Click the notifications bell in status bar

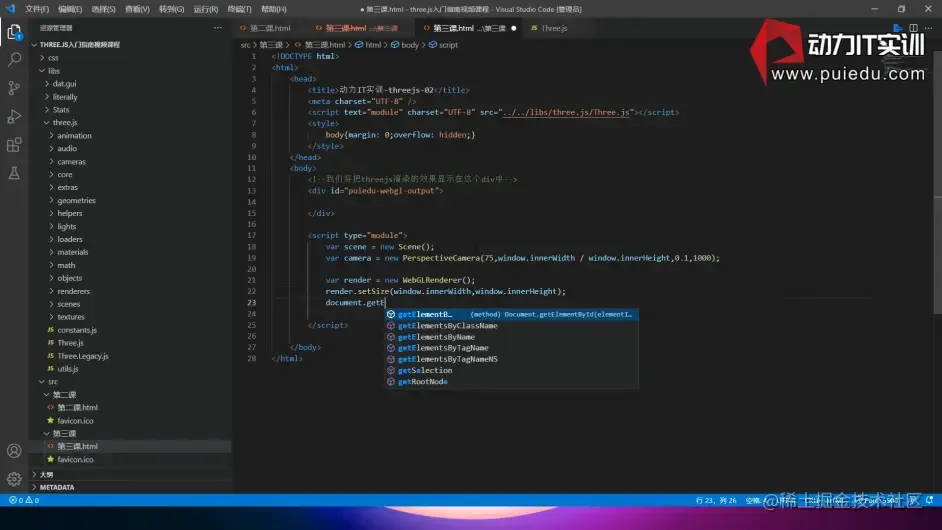(929, 500)
